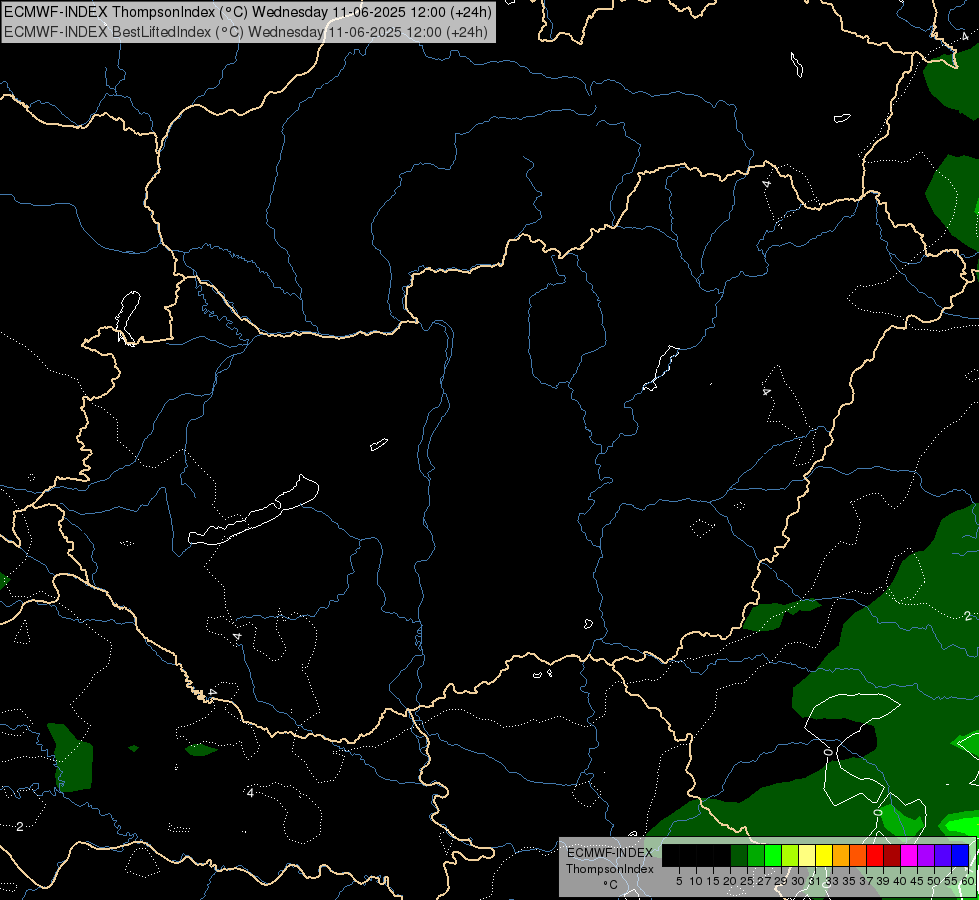Select the blue 55–60 legend swatch
979x900 pixels.
(960, 855)
